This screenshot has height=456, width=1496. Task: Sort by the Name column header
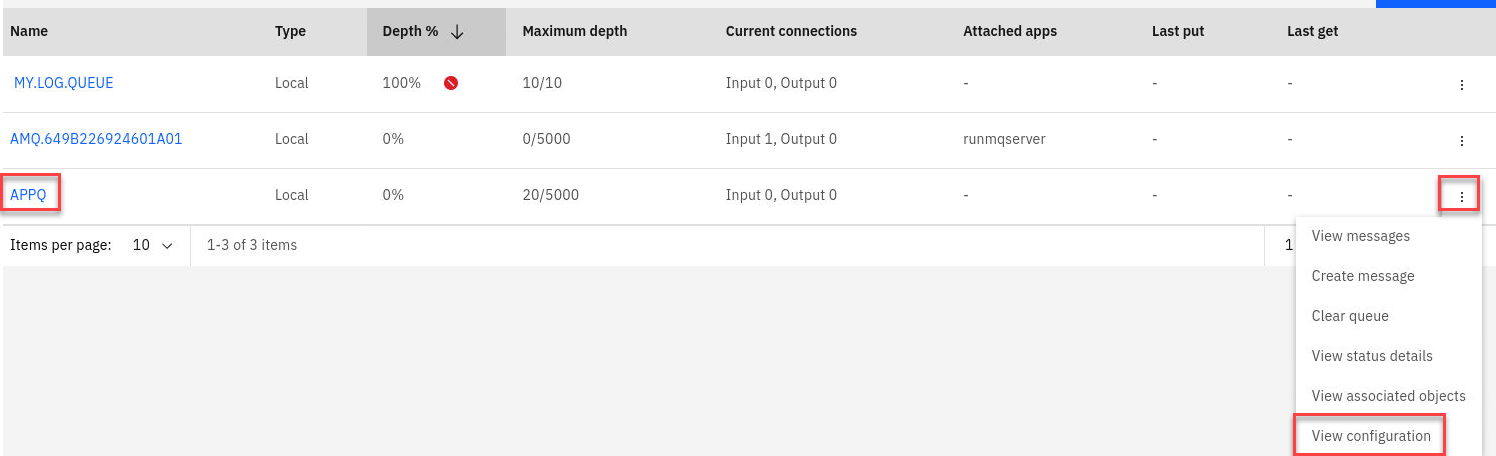[29, 31]
